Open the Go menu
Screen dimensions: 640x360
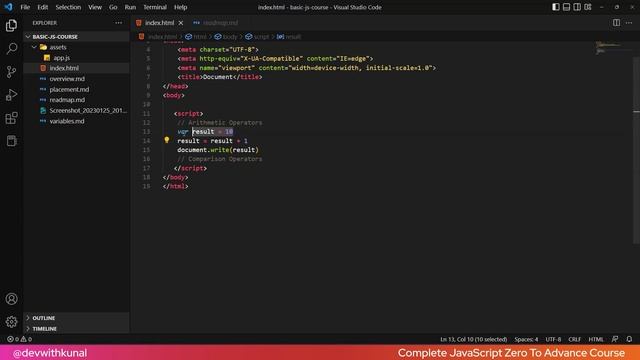(x=113, y=7)
